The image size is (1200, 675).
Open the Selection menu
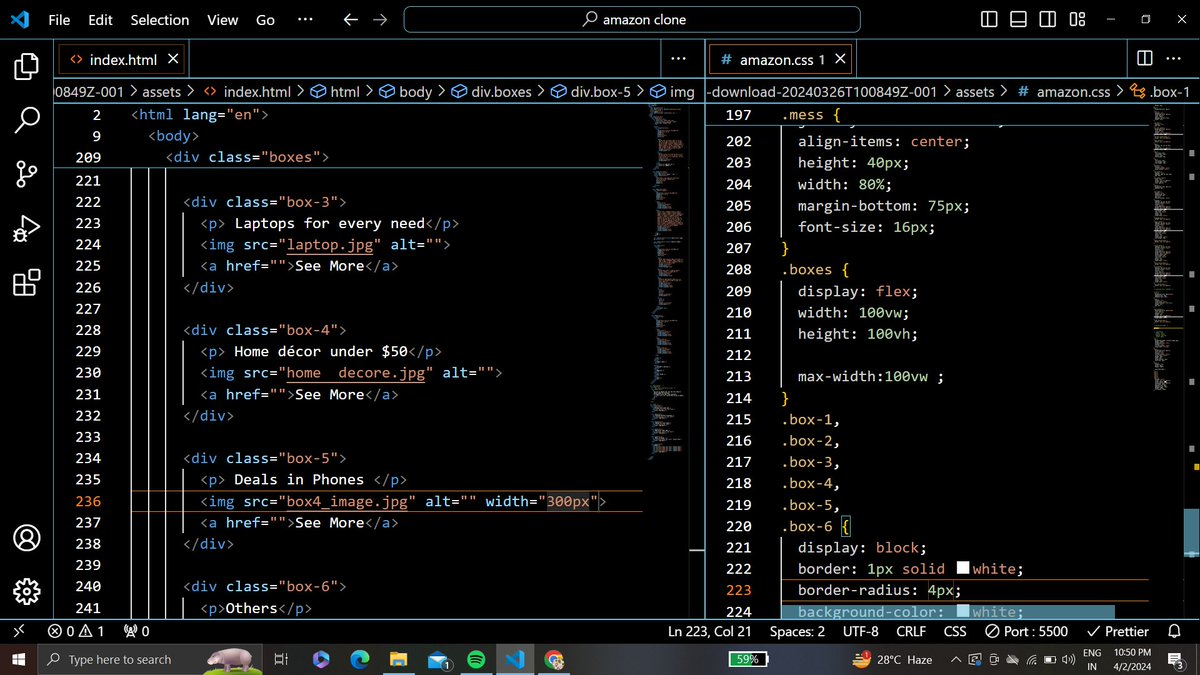point(160,19)
